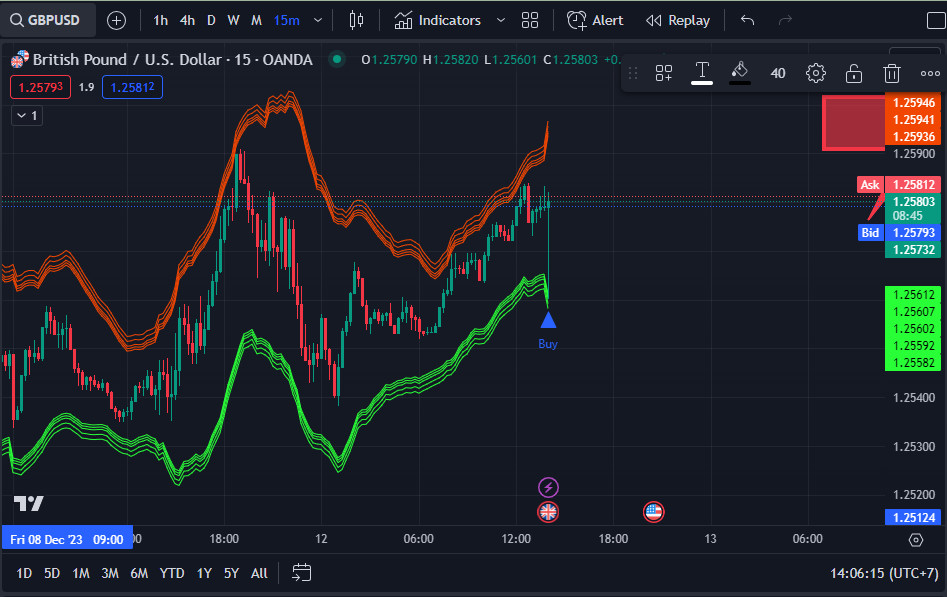Viewport: 947px width, 597px height.
Task: Select the YTD date range
Action: (172, 573)
